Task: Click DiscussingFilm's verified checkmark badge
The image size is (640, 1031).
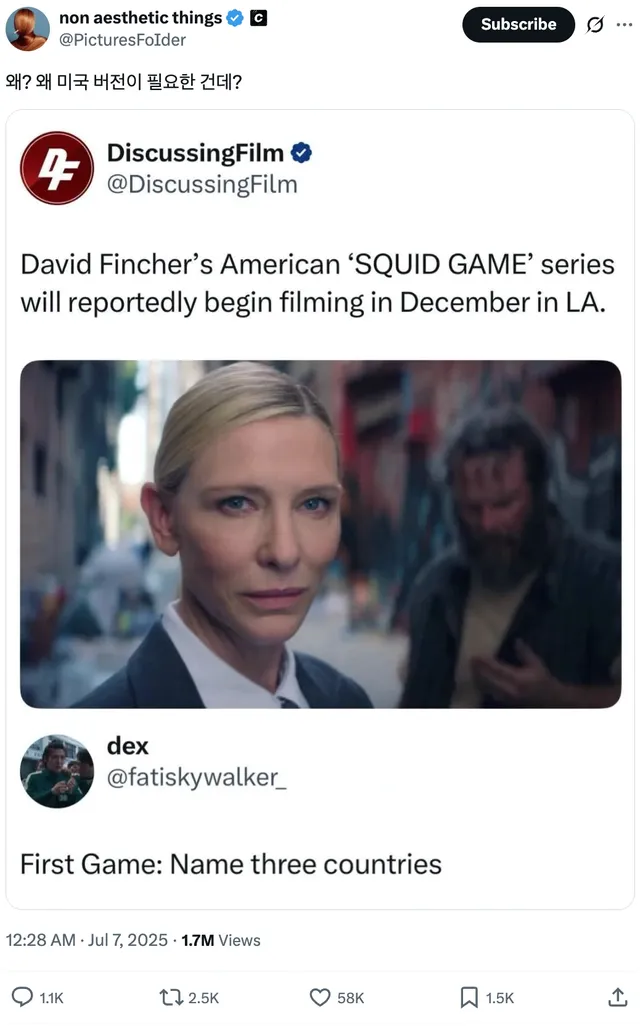Action: click(x=301, y=153)
